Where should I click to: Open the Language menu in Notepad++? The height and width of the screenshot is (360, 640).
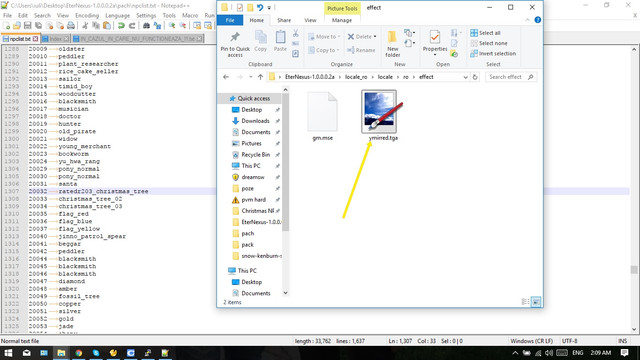(118, 16)
